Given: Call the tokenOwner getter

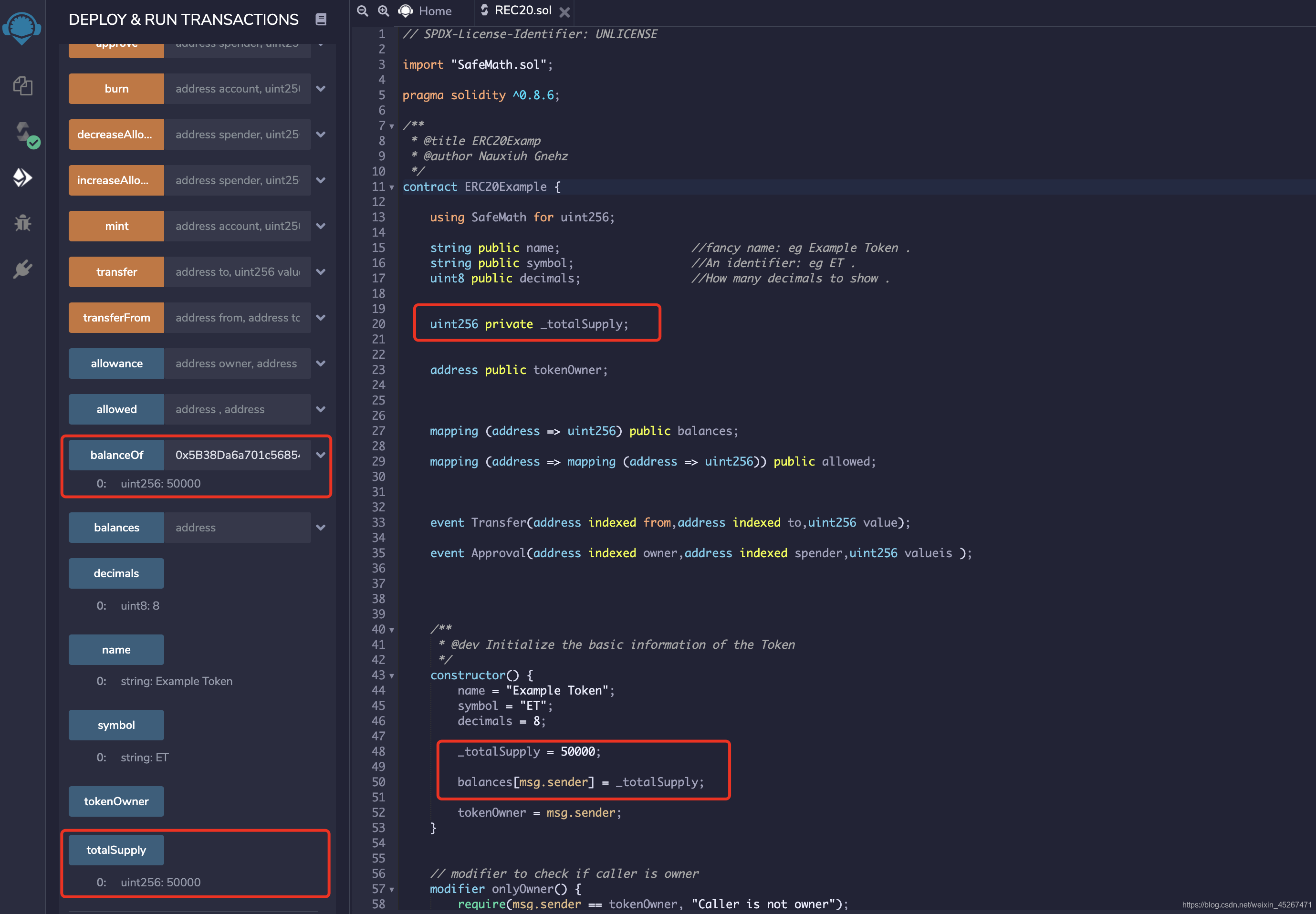Looking at the screenshot, I should pos(116,801).
